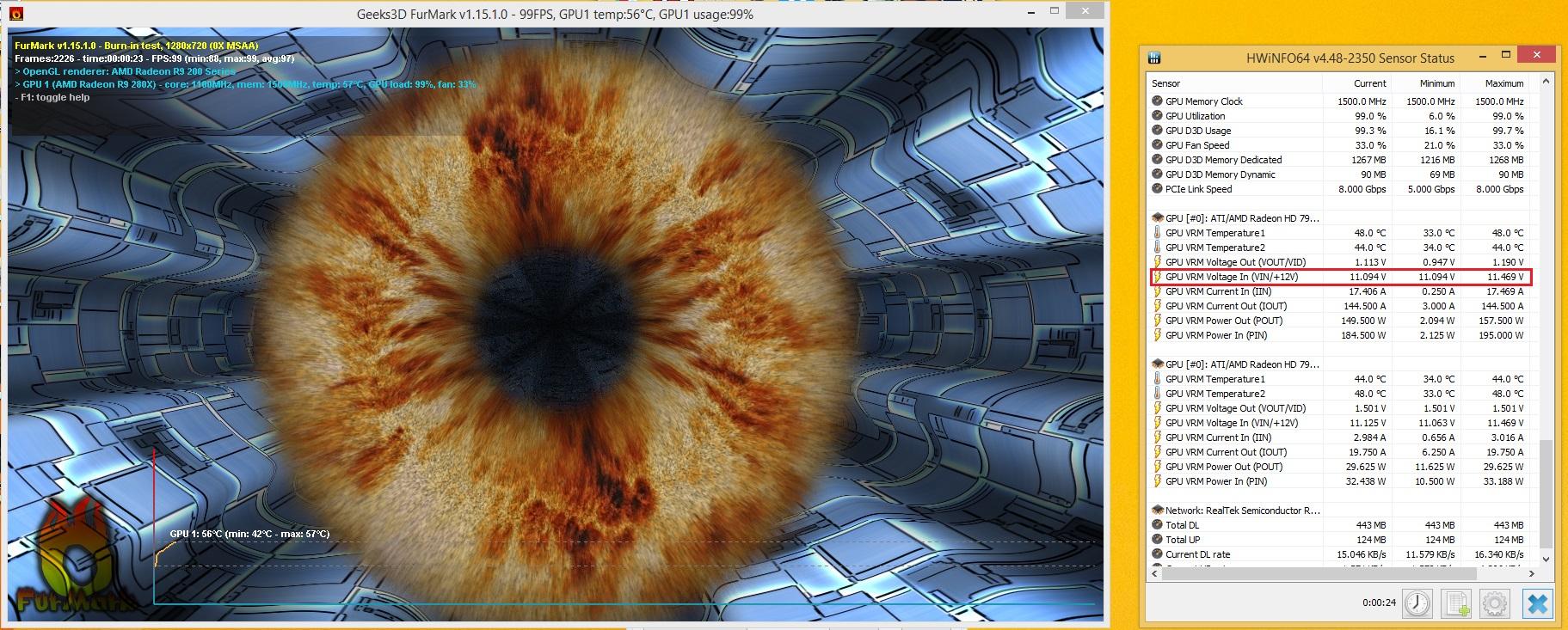Image resolution: width=1568 pixels, height=630 pixels.
Task: Click lightning icon of Current In row reading 17.406 A
Action: pos(1157,291)
